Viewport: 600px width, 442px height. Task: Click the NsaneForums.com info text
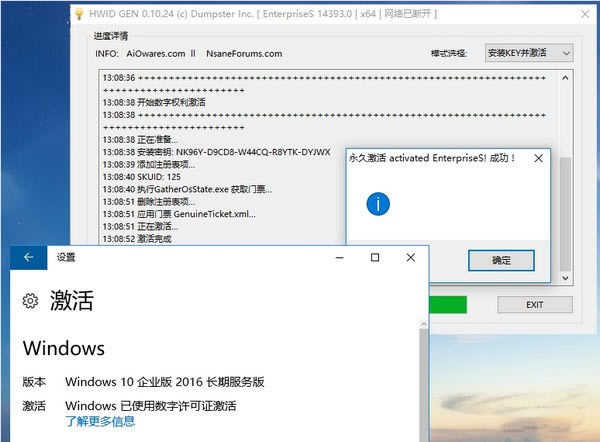[x=244, y=54]
